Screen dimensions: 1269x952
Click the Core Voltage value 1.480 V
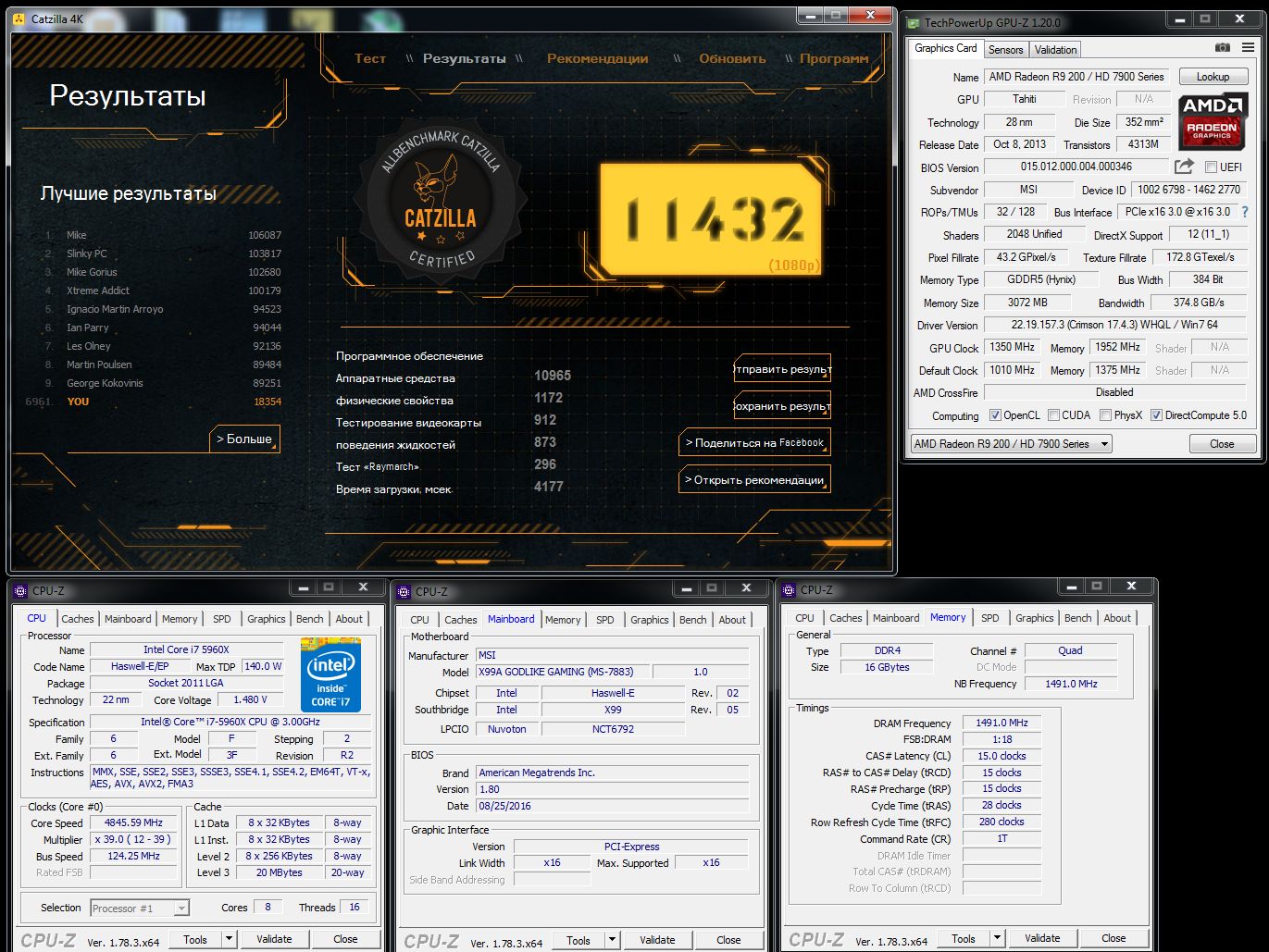[250, 699]
